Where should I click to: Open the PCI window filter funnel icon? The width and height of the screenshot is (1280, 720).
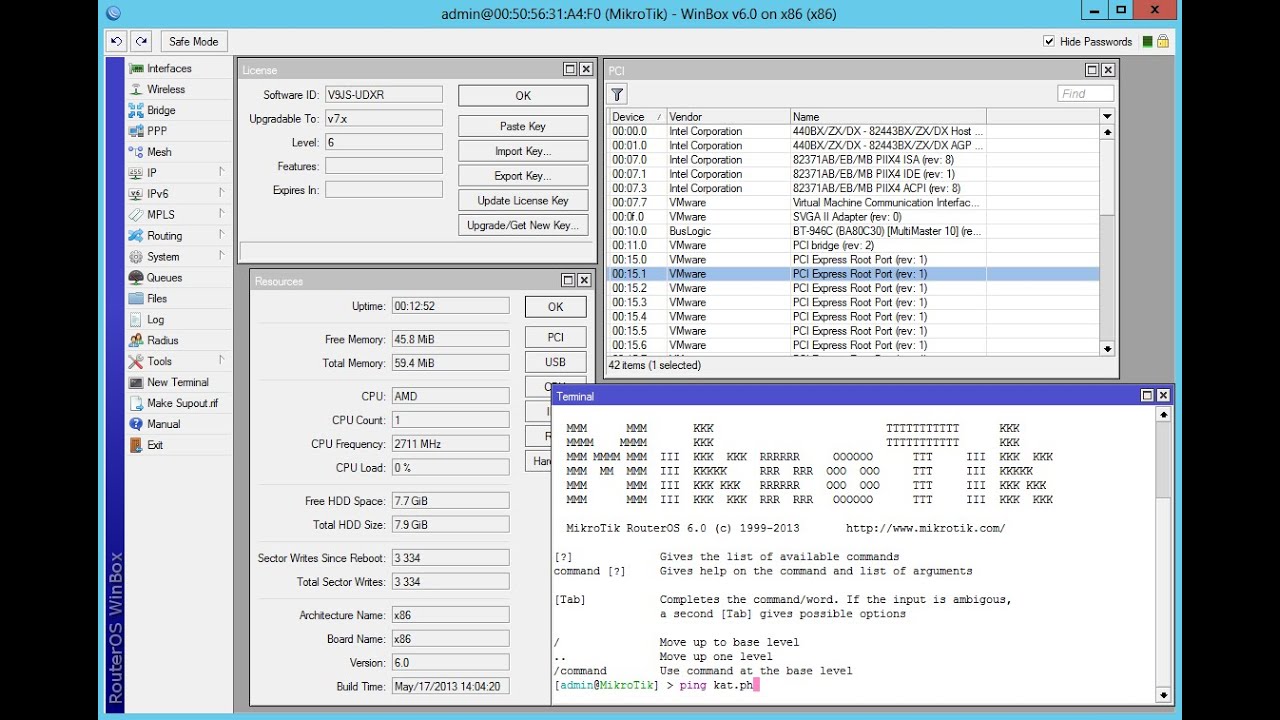pos(617,94)
